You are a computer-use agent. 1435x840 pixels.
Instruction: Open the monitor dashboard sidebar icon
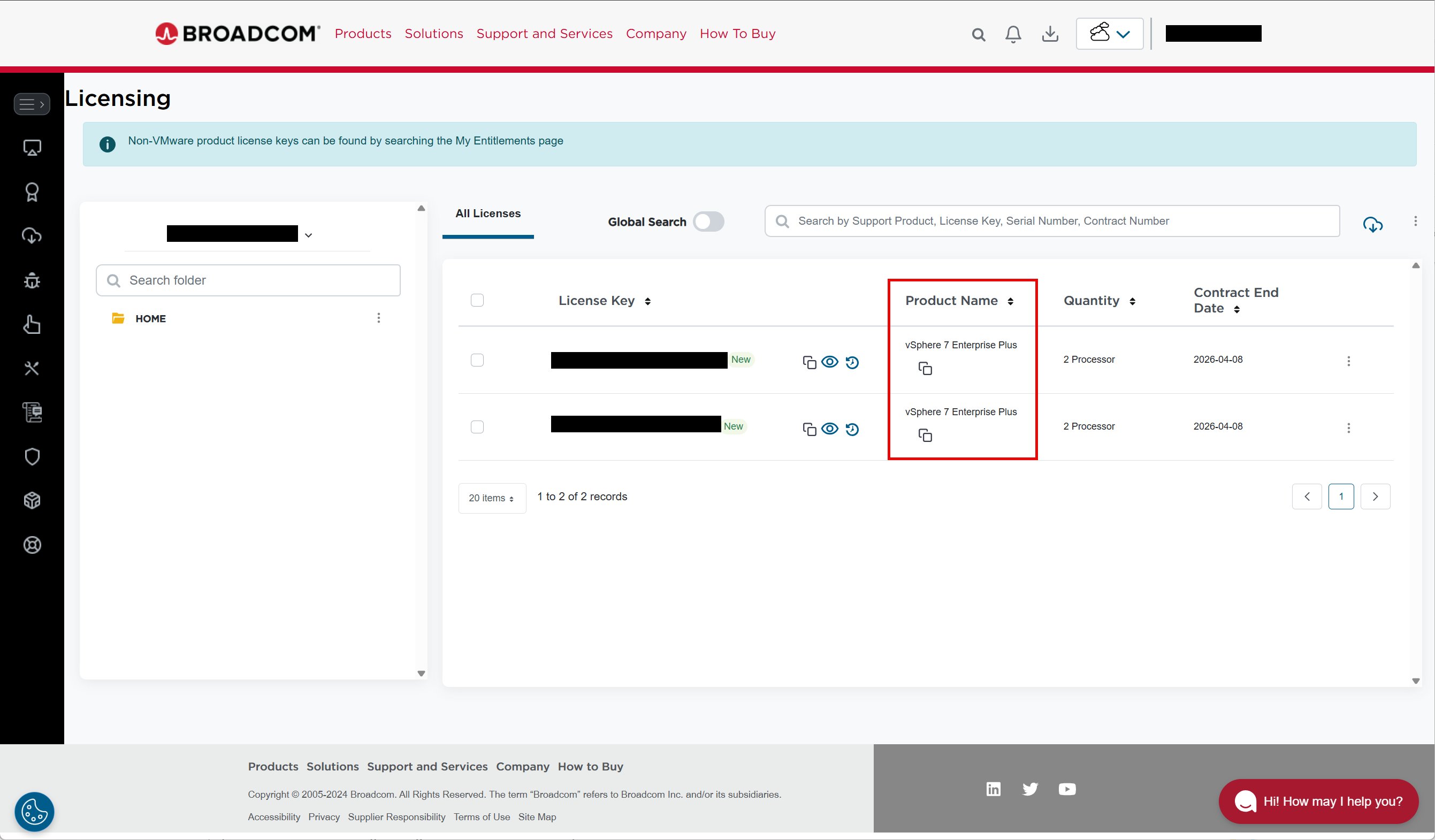(x=32, y=148)
